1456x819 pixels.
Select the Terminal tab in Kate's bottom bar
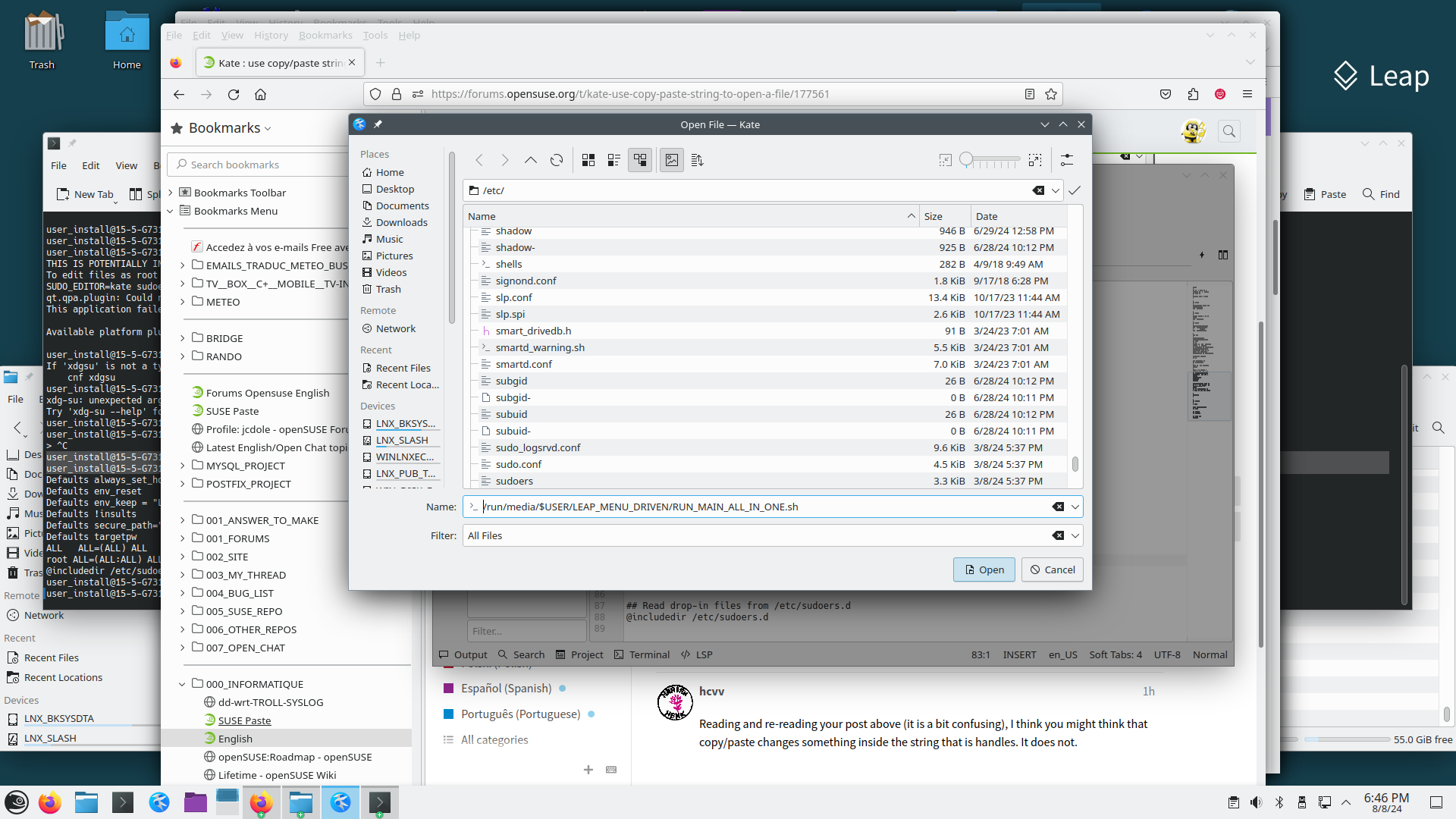642,654
